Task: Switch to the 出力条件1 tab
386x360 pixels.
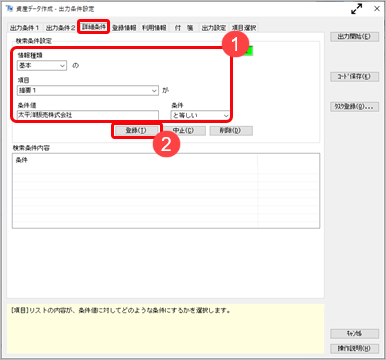Action: pos(25,28)
